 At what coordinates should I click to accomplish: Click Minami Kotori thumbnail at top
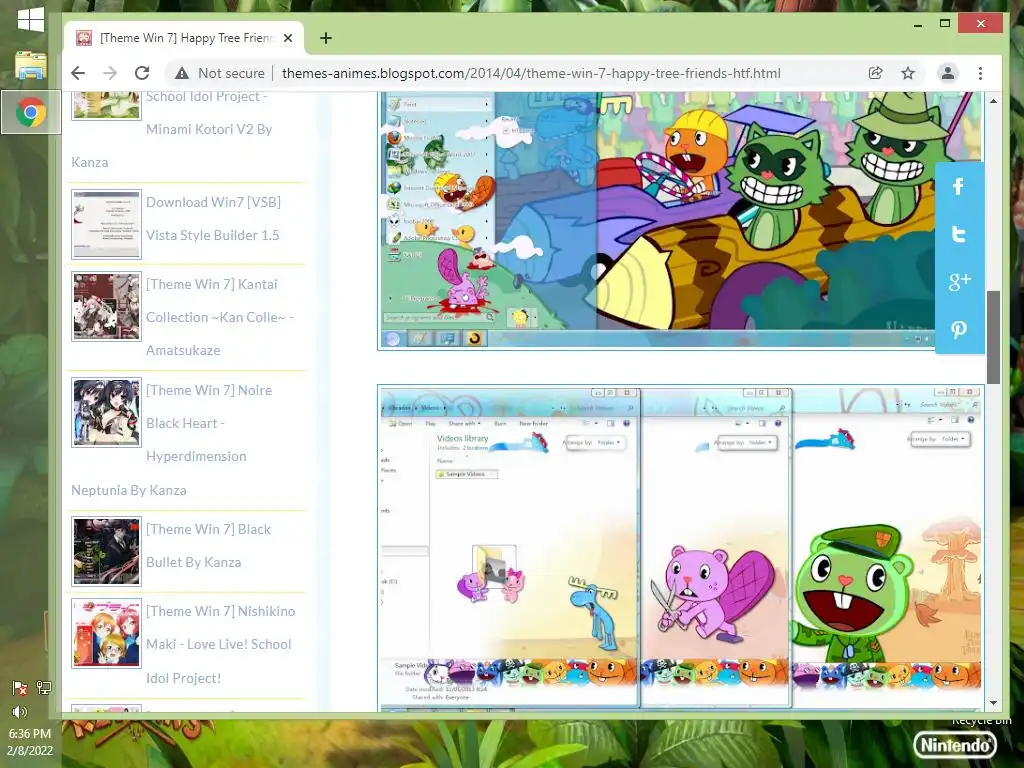click(x=106, y=106)
